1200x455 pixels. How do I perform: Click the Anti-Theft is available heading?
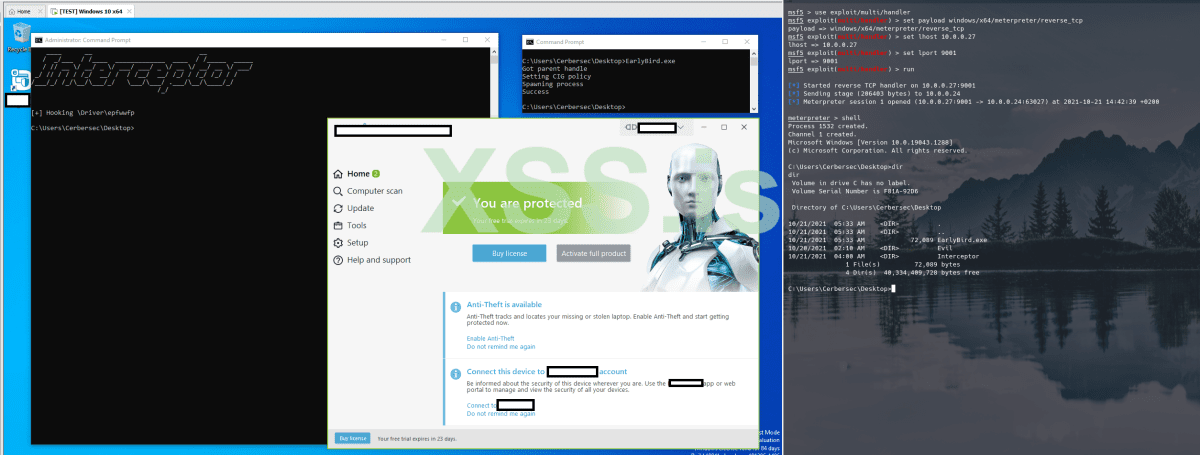pyautogui.click(x=504, y=305)
